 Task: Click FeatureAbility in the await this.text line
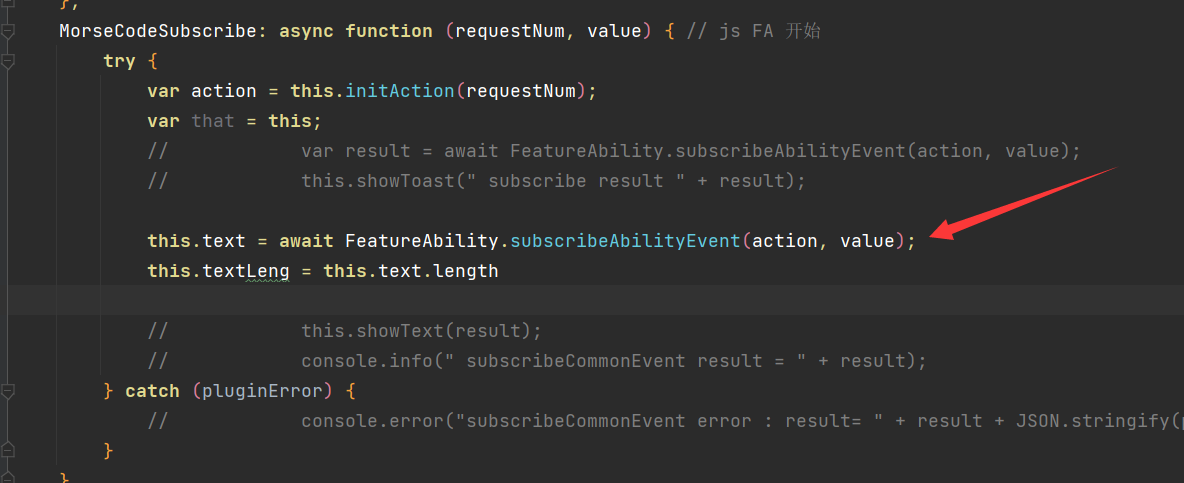point(422,242)
